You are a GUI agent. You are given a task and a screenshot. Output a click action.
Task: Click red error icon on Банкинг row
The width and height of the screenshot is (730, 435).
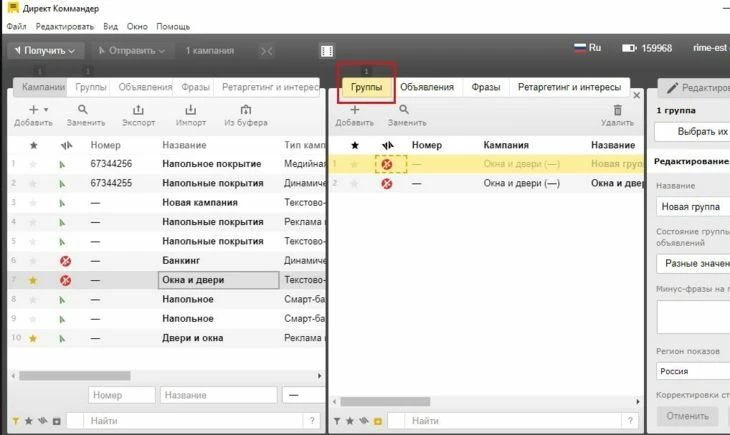[x=66, y=261]
